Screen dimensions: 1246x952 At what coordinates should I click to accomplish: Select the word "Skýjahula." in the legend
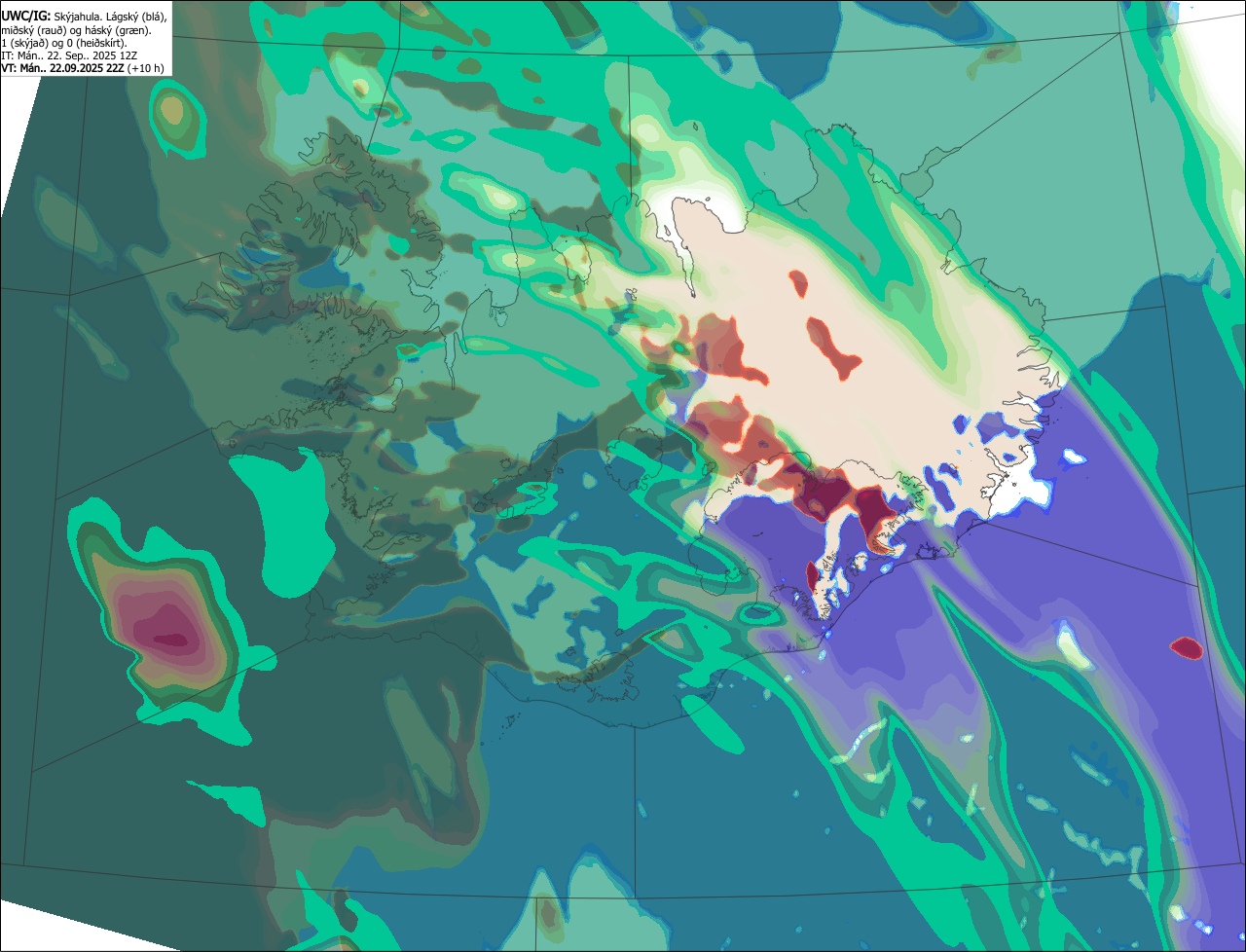pyautogui.click(x=78, y=18)
